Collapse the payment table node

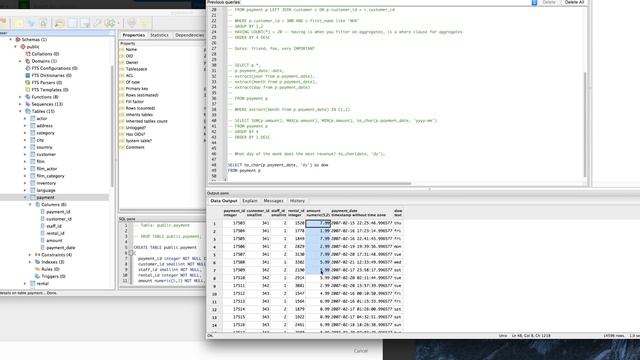point(25,198)
